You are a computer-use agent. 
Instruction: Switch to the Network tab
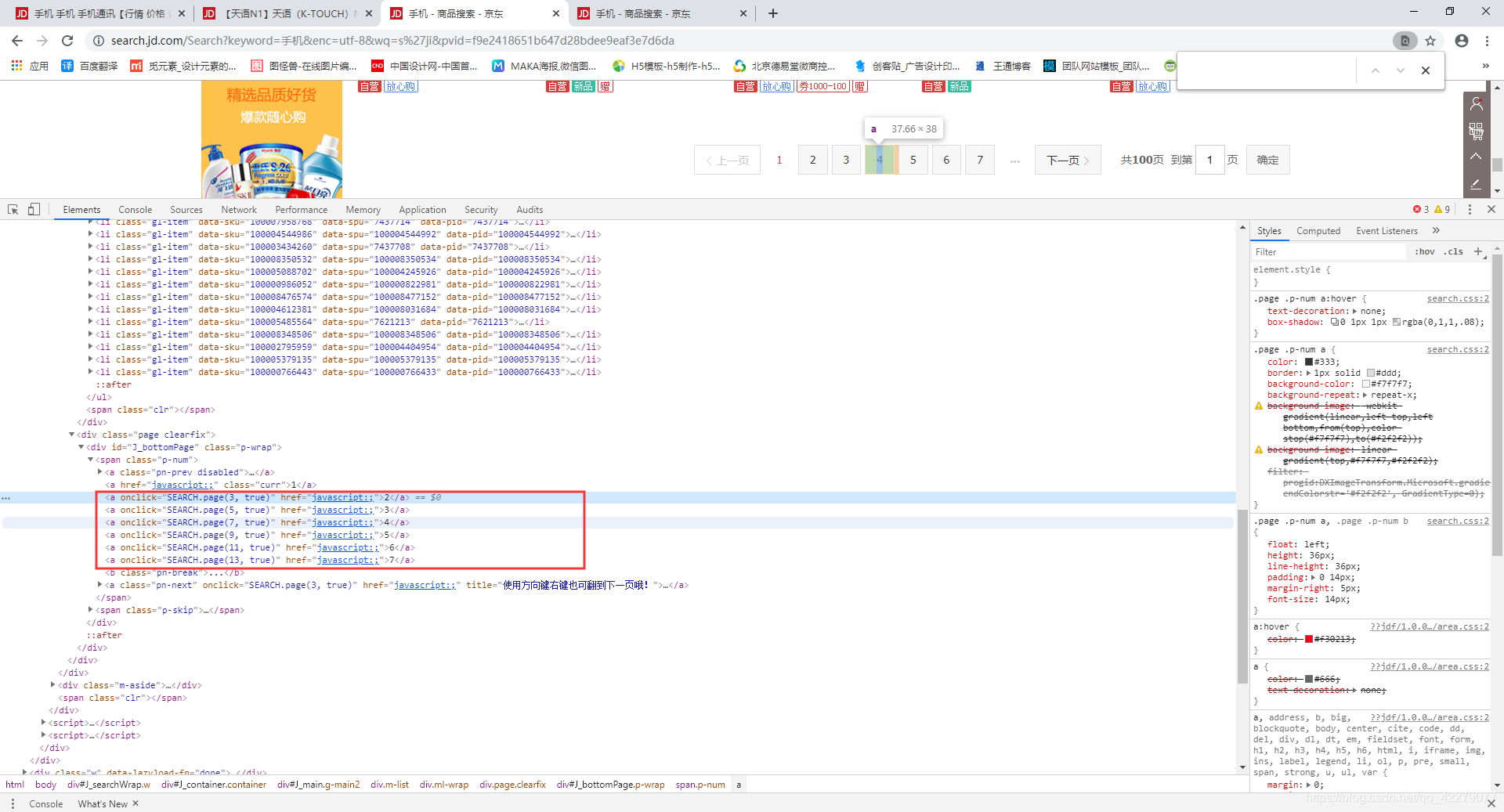tap(239, 210)
